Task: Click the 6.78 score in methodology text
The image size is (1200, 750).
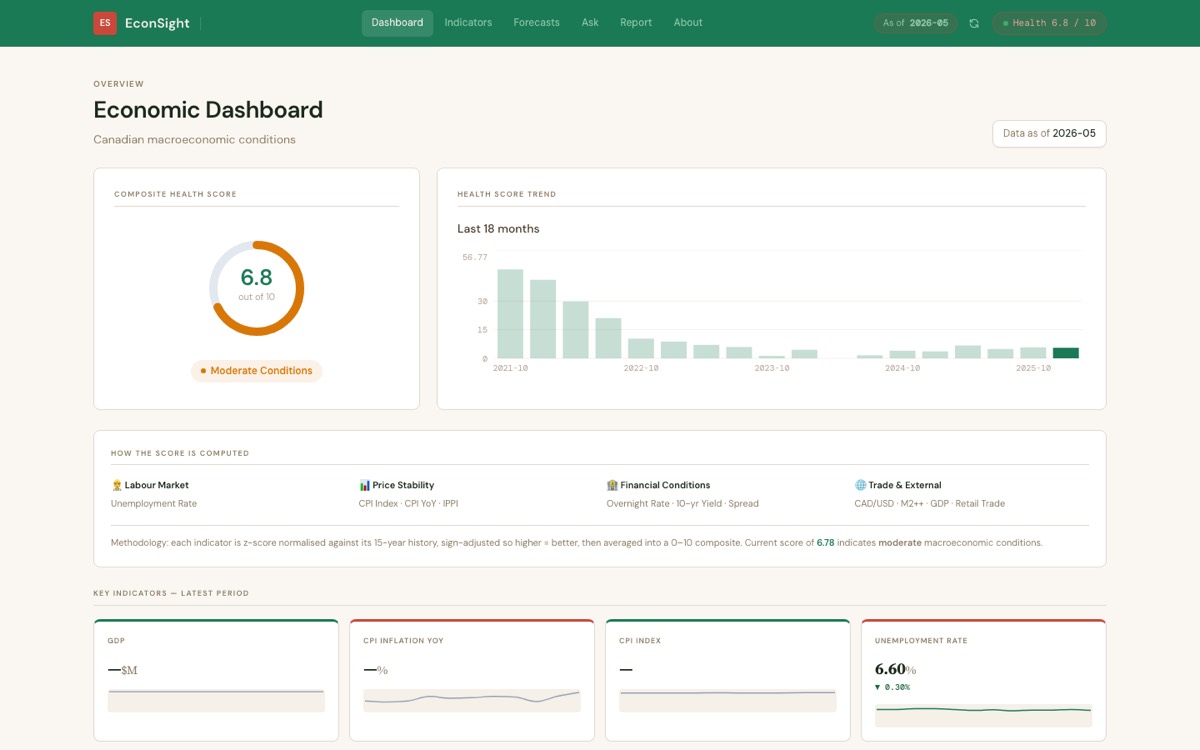Action: 825,543
